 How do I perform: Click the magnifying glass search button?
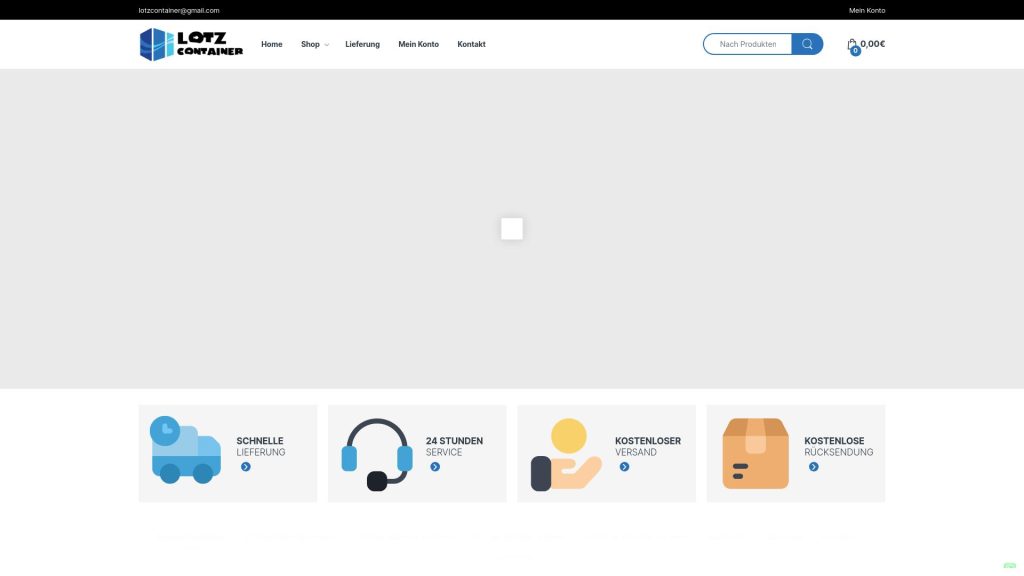coord(807,44)
